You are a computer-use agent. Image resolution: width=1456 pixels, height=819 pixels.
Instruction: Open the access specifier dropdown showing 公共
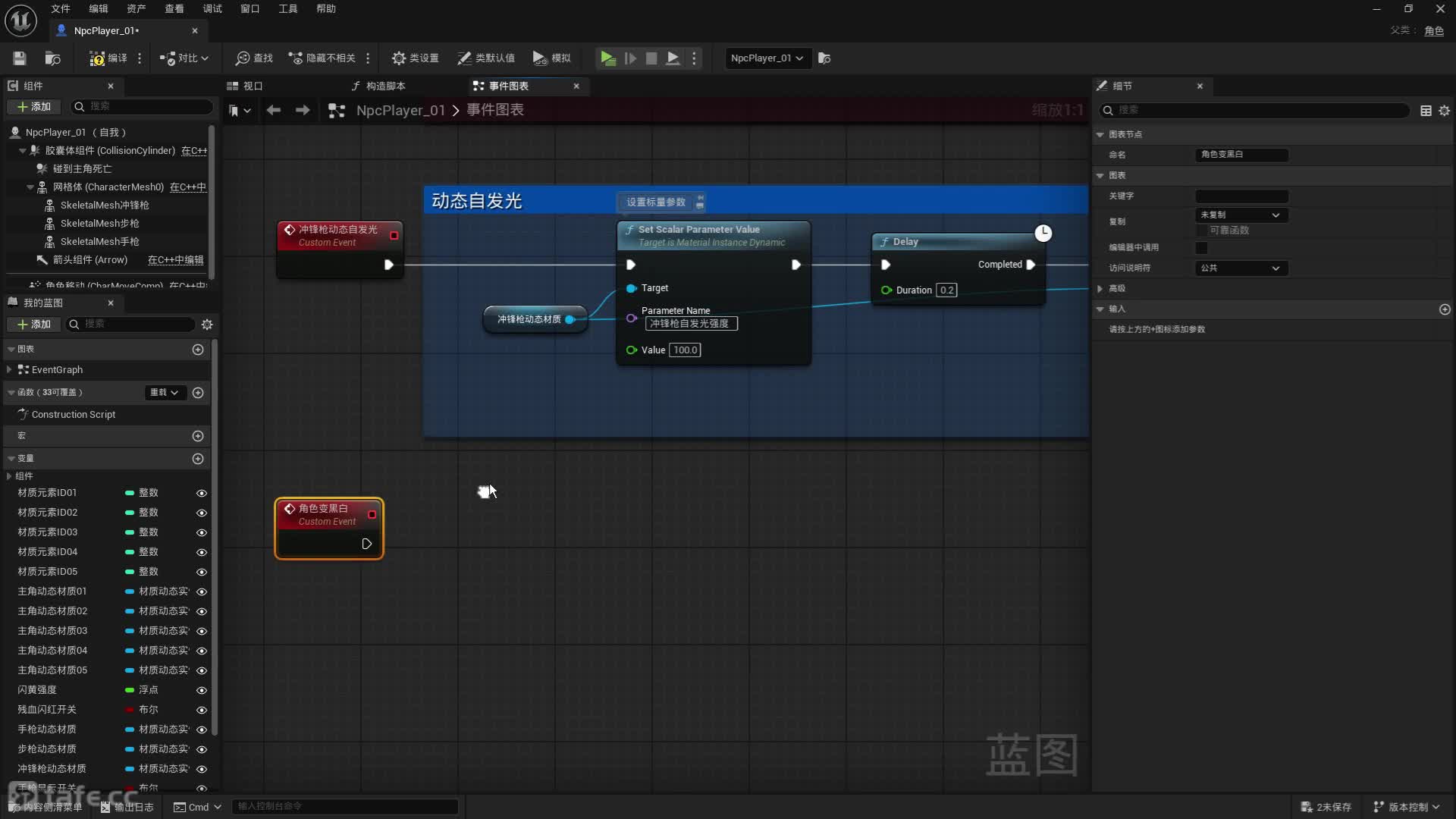point(1241,268)
